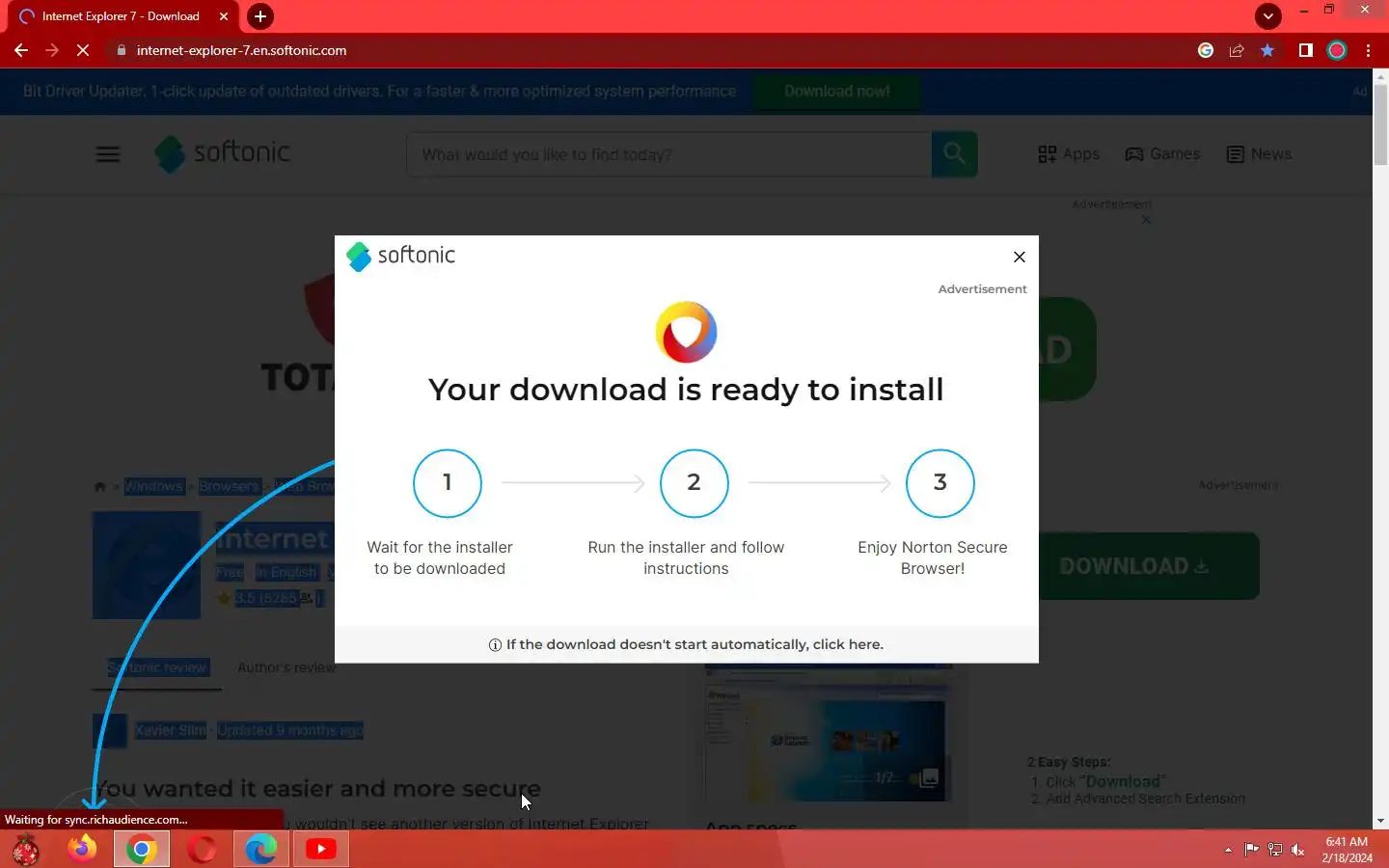Click the Xavier Slim author link

(x=171, y=730)
